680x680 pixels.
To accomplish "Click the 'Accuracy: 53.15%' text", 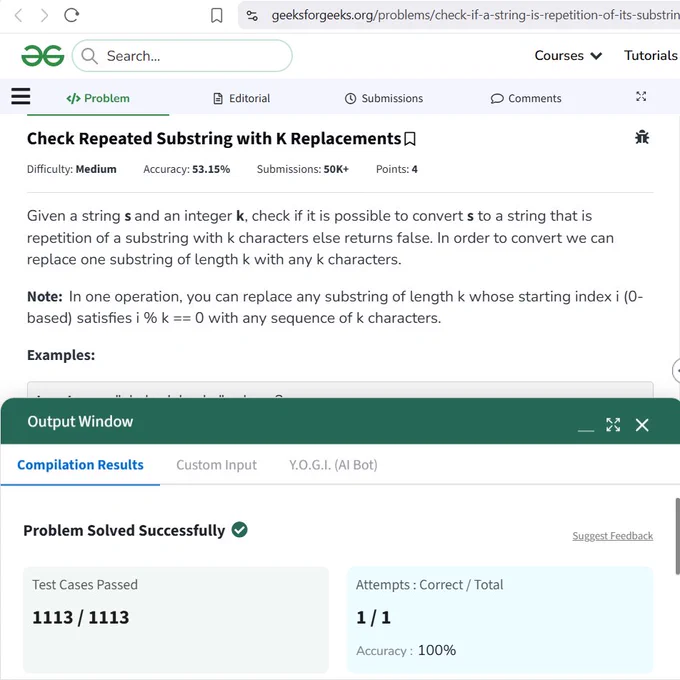I will 186,169.
